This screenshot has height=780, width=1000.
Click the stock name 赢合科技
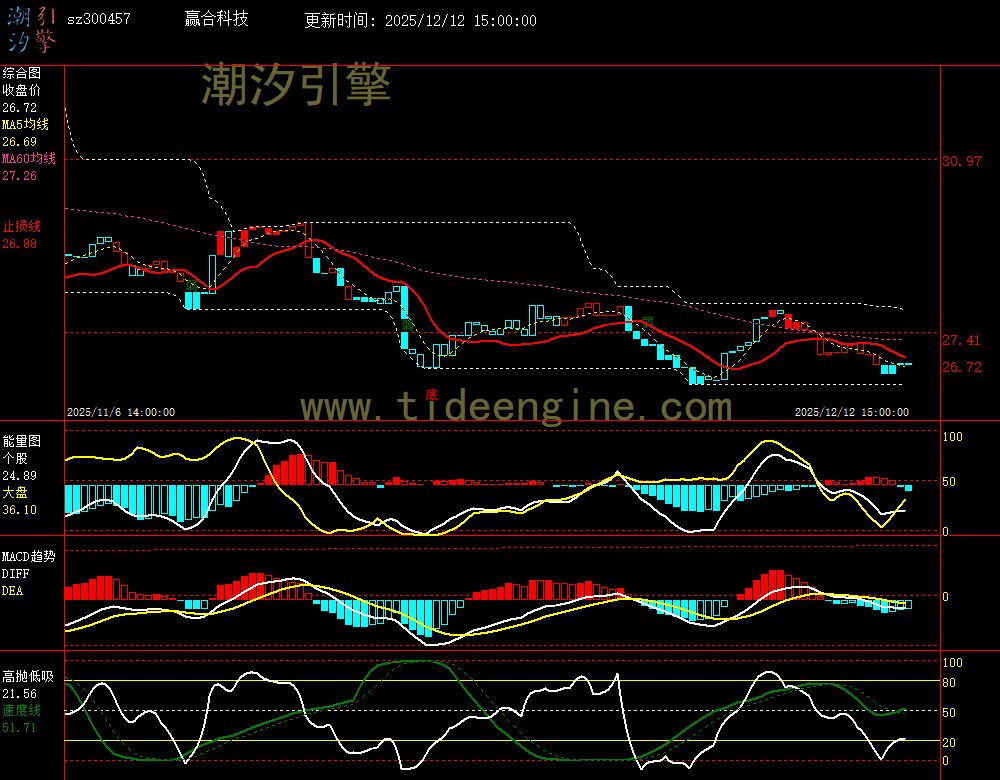(217, 19)
